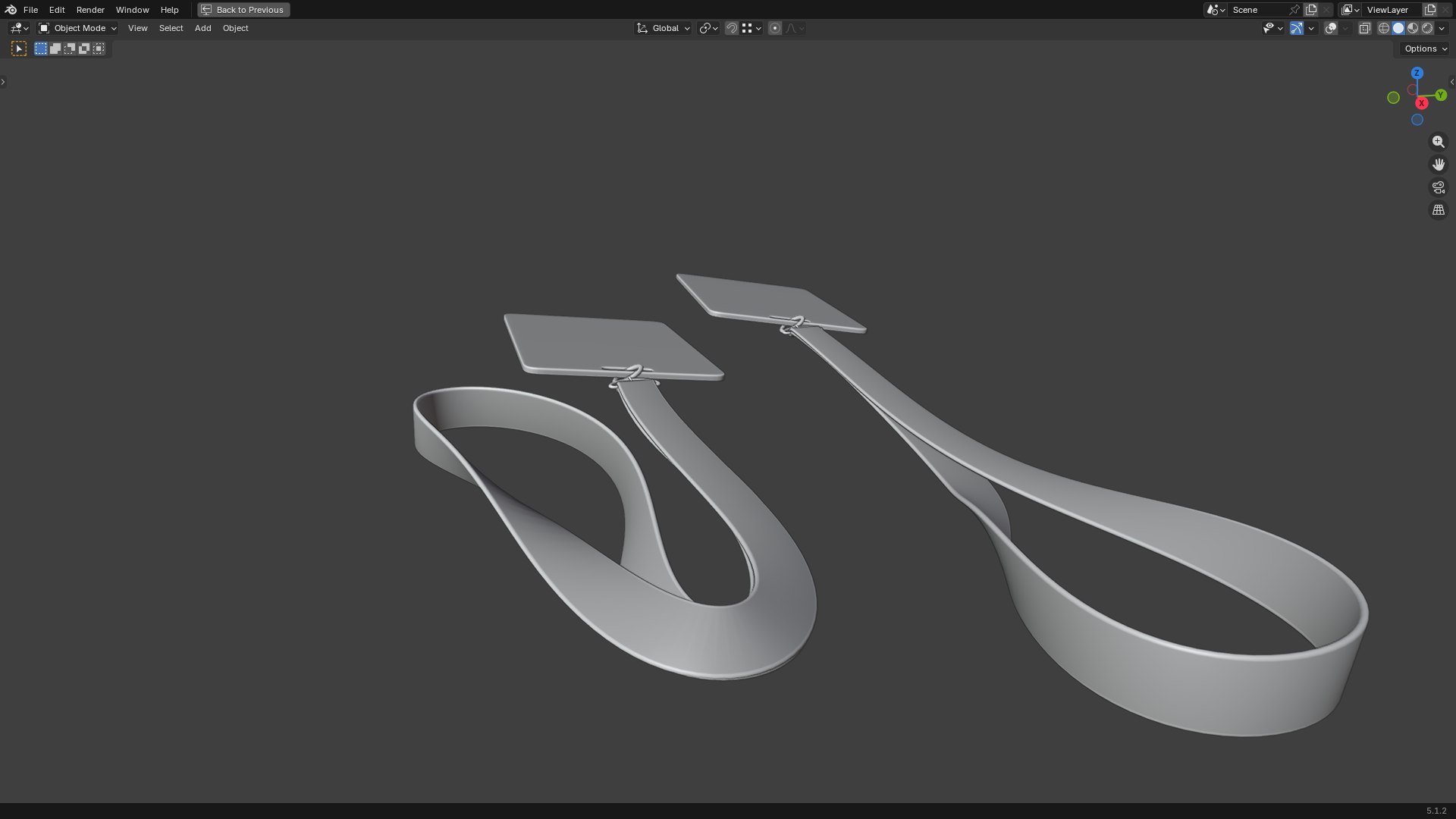Toggle Proportional Editing on
Viewport: 1456px width, 819px height.
774,28
